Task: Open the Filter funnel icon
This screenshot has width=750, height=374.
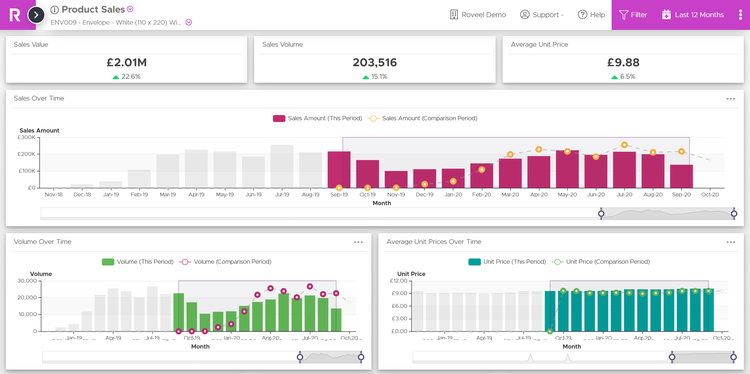Action: coord(623,15)
